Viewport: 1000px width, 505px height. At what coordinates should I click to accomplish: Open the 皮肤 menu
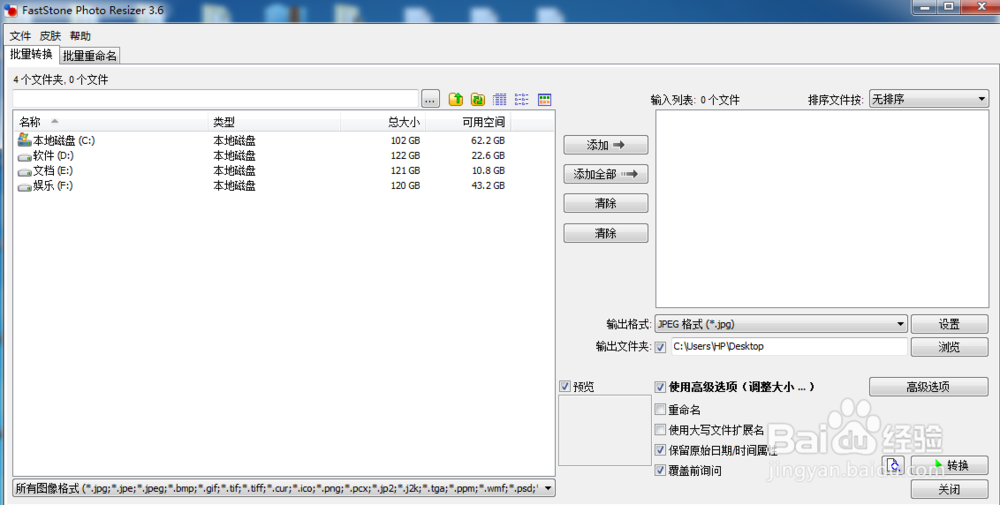pos(50,36)
